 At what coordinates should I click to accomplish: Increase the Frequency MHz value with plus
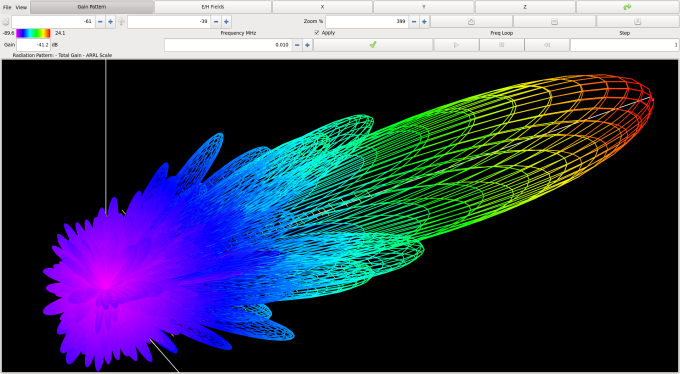click(x=307, y=45)
